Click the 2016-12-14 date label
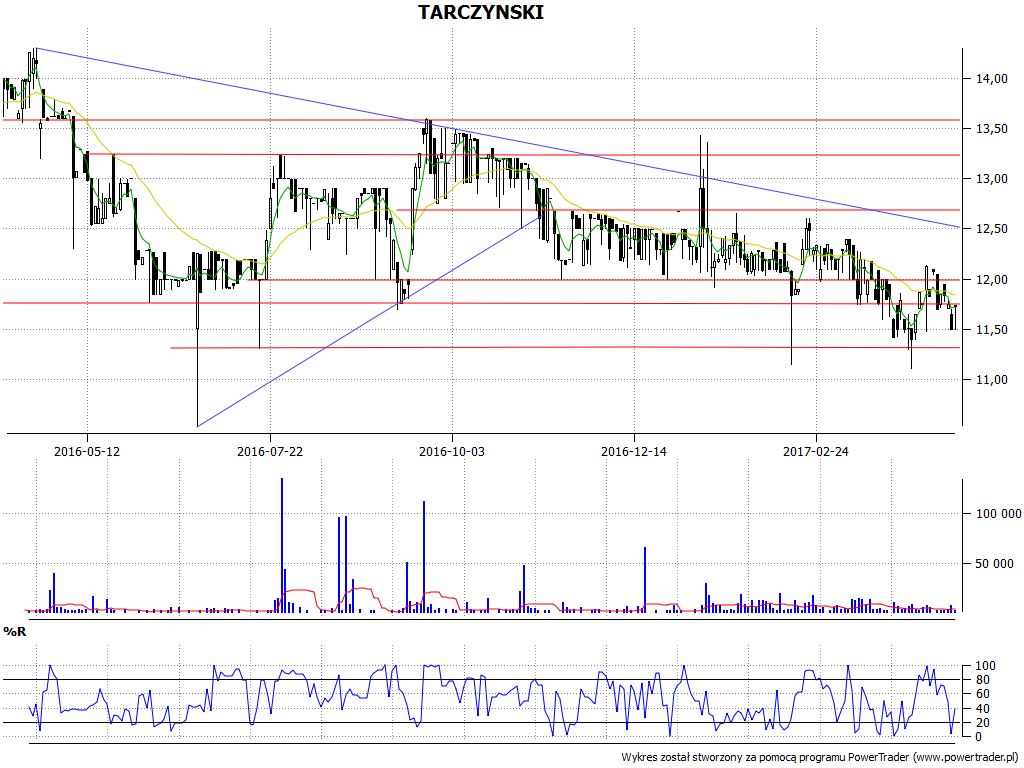 pyautogui.click(x=633, y=451)
